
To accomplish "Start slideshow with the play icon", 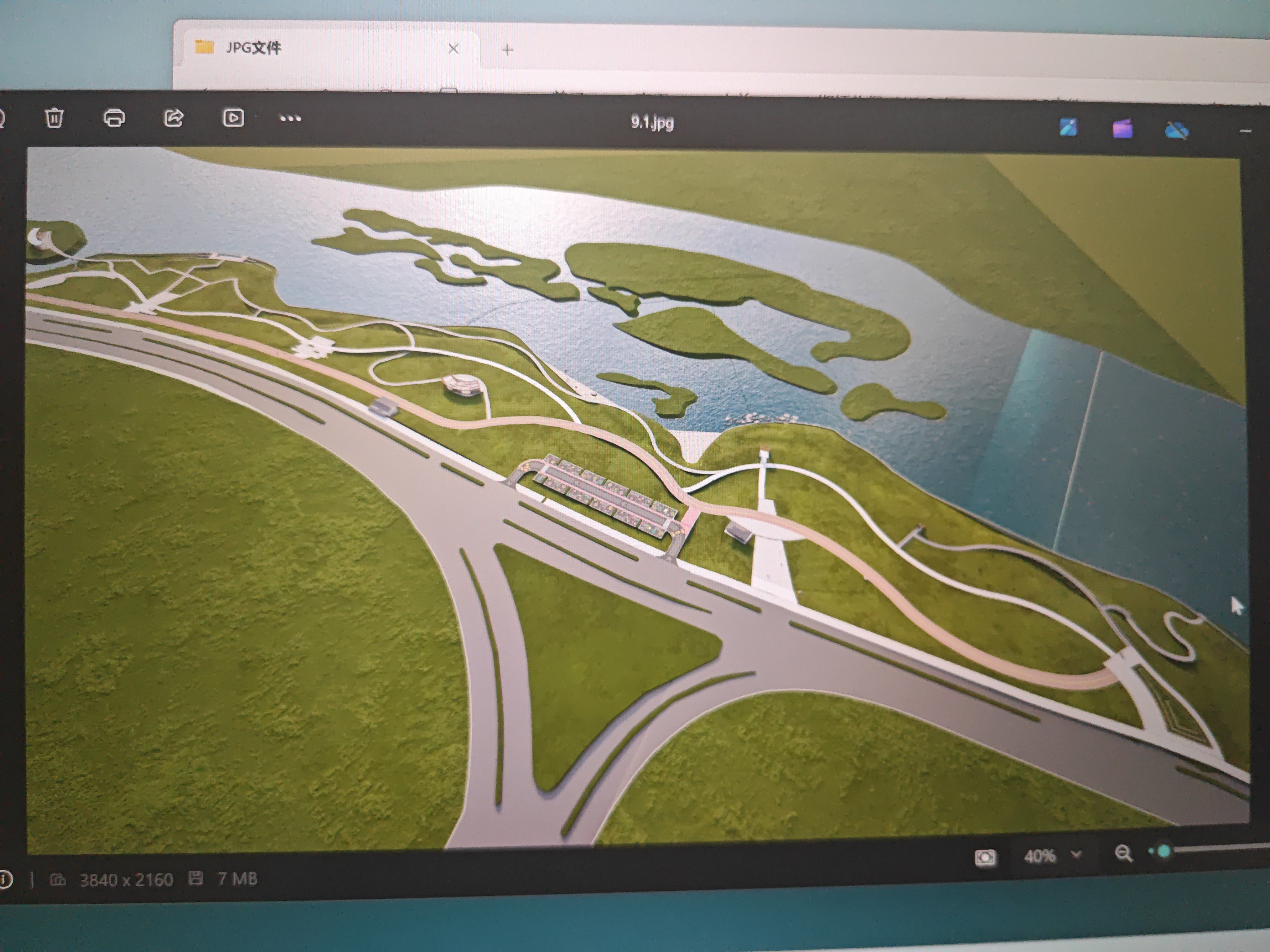I will pos(233,118).
